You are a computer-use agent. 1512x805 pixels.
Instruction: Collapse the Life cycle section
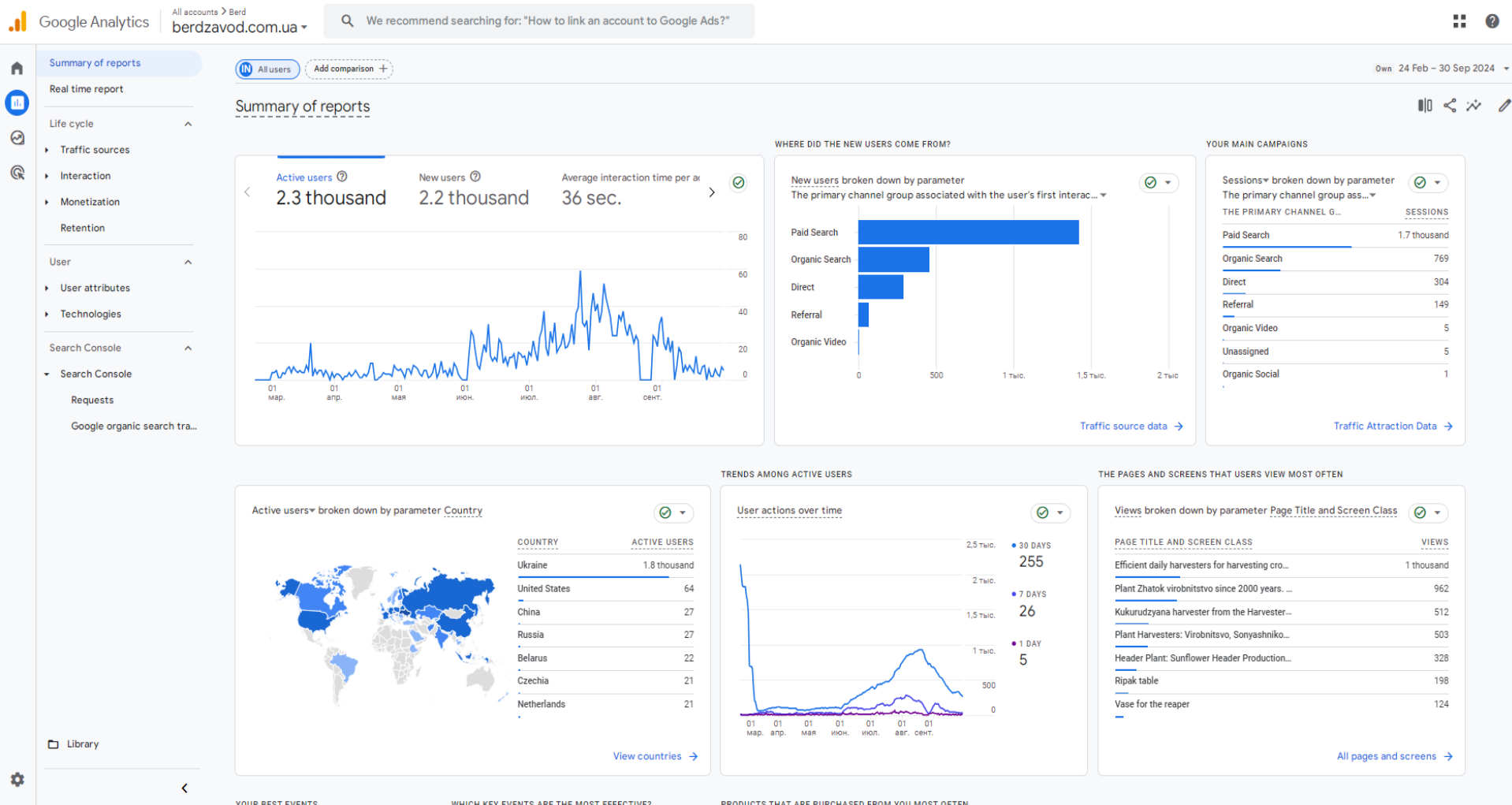(x=188, y=124)
